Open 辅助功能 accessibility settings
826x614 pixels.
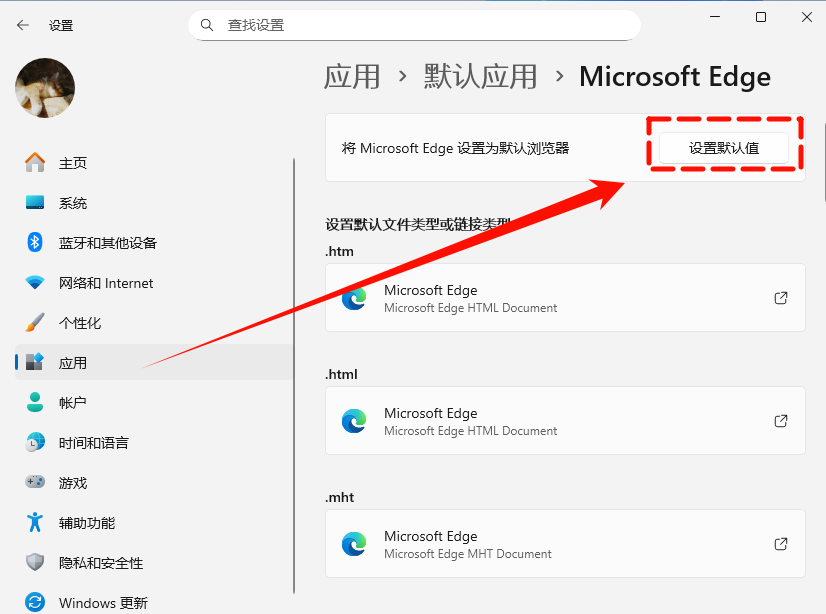pos(86,523)
